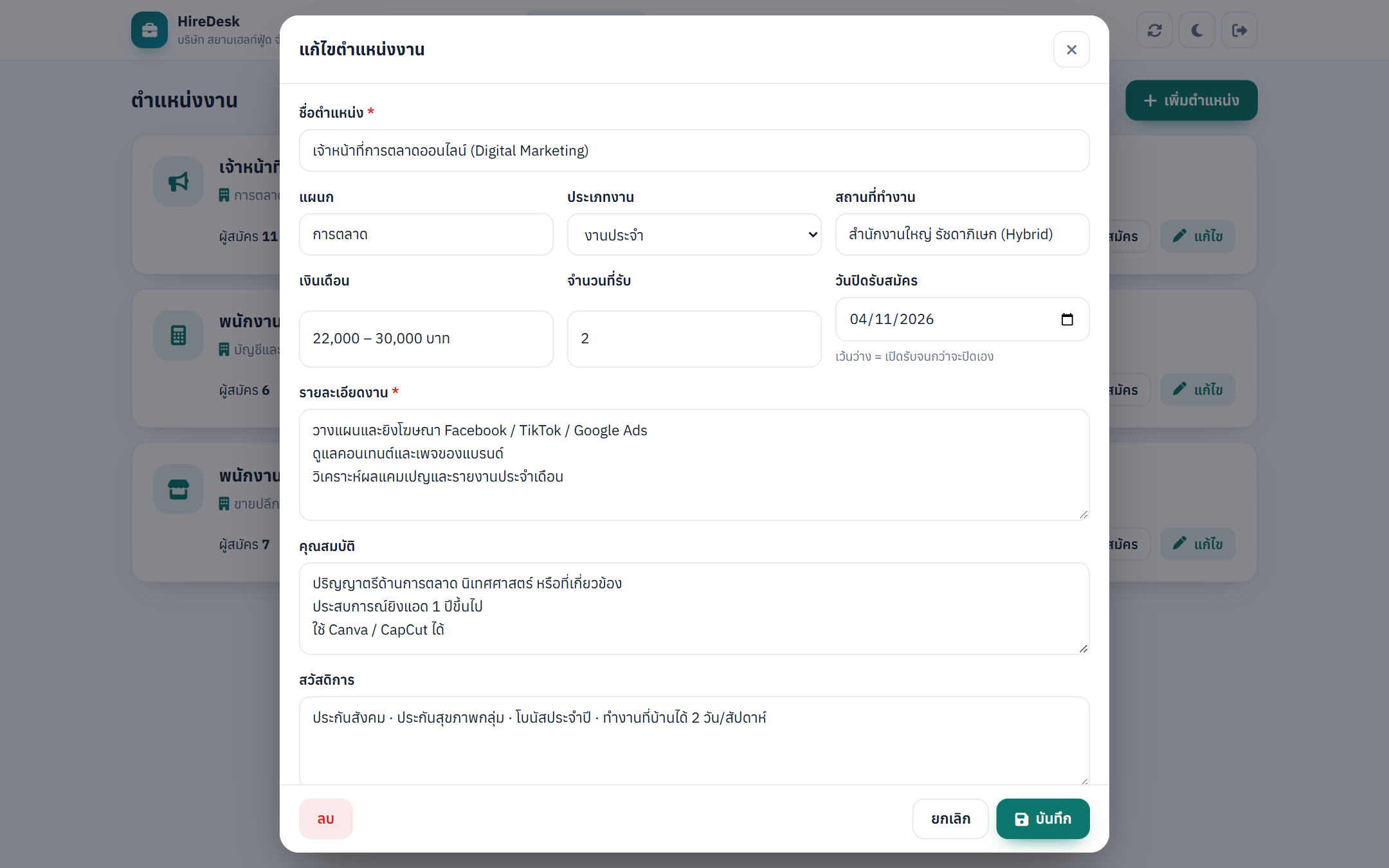Click into the รายละเอียดงาน job description textarea
Image resolution: width=1389 pixels, height=868 pixels.
pyautogui.click(x=694, y=465)
